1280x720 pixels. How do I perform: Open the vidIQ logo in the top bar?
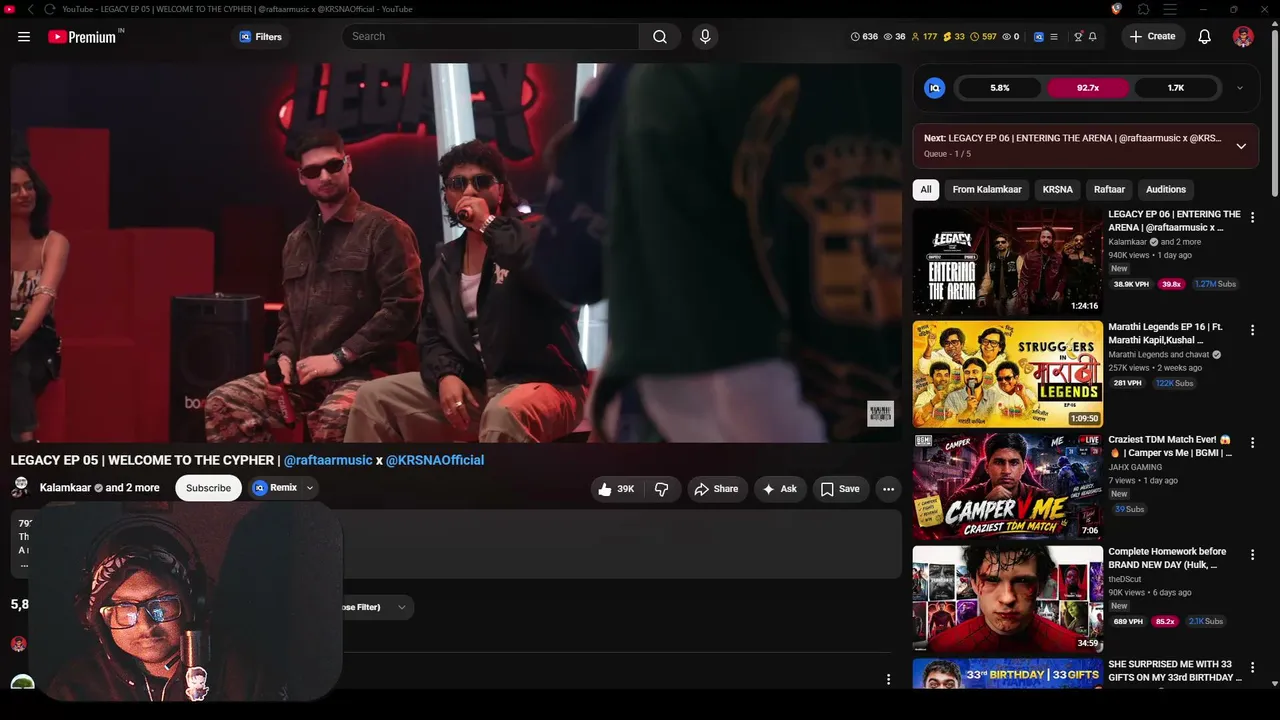pos(1039,37)
